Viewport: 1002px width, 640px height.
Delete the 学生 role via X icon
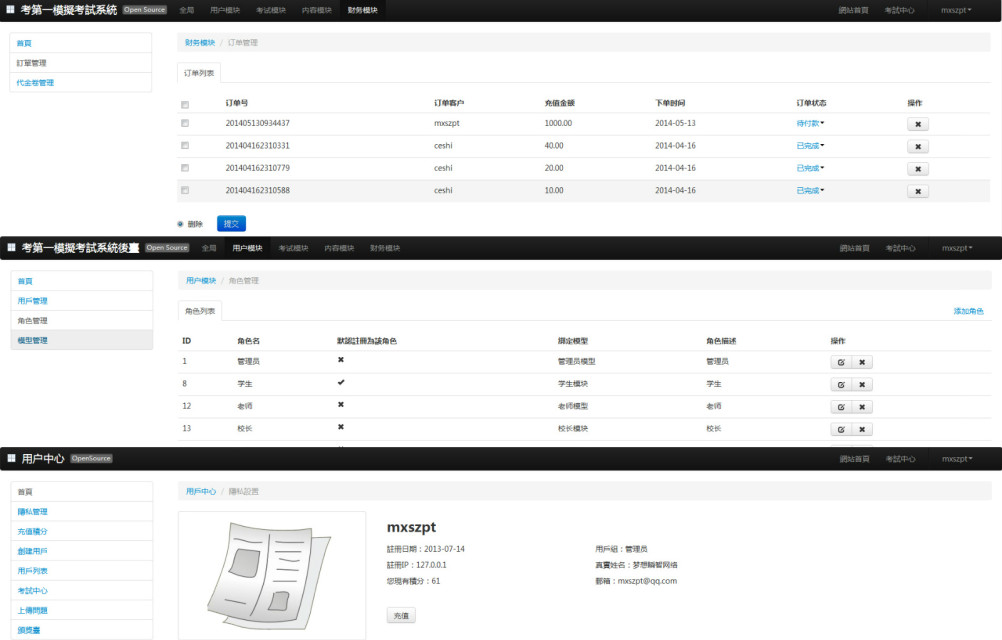[862, 384]
